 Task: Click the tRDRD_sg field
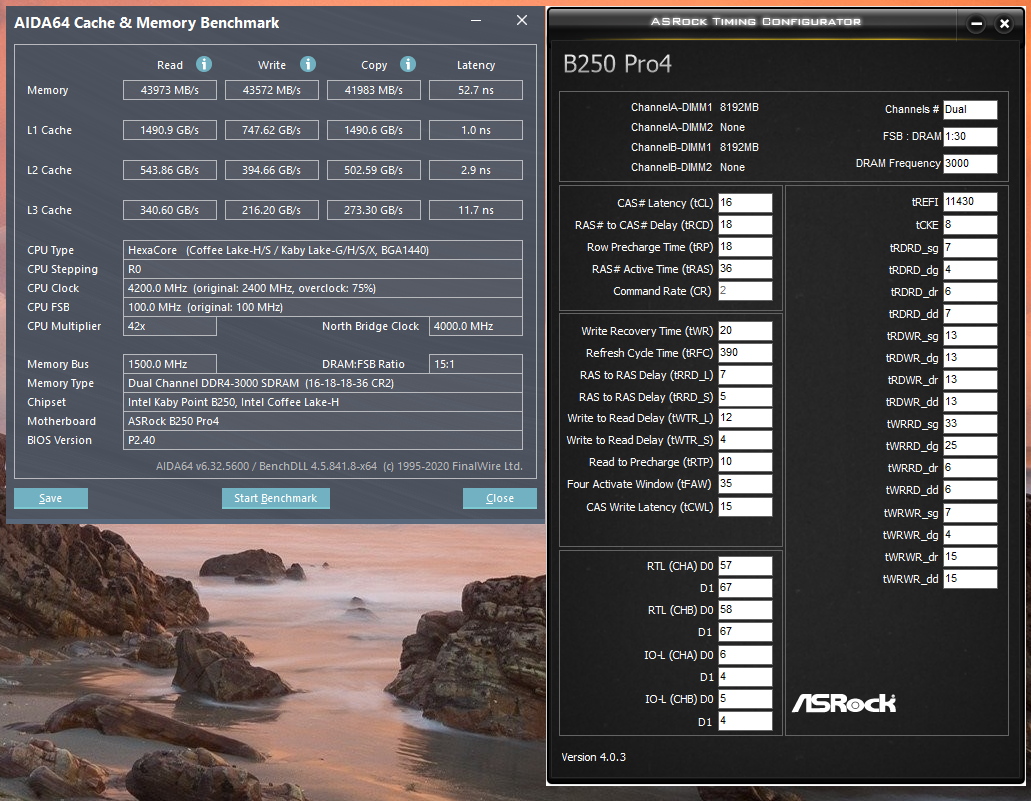(x=970, y=248)
